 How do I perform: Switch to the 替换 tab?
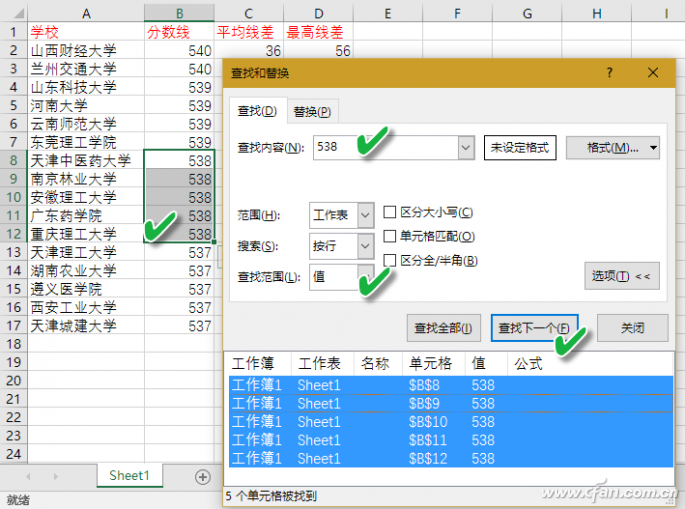coord(312,111)
